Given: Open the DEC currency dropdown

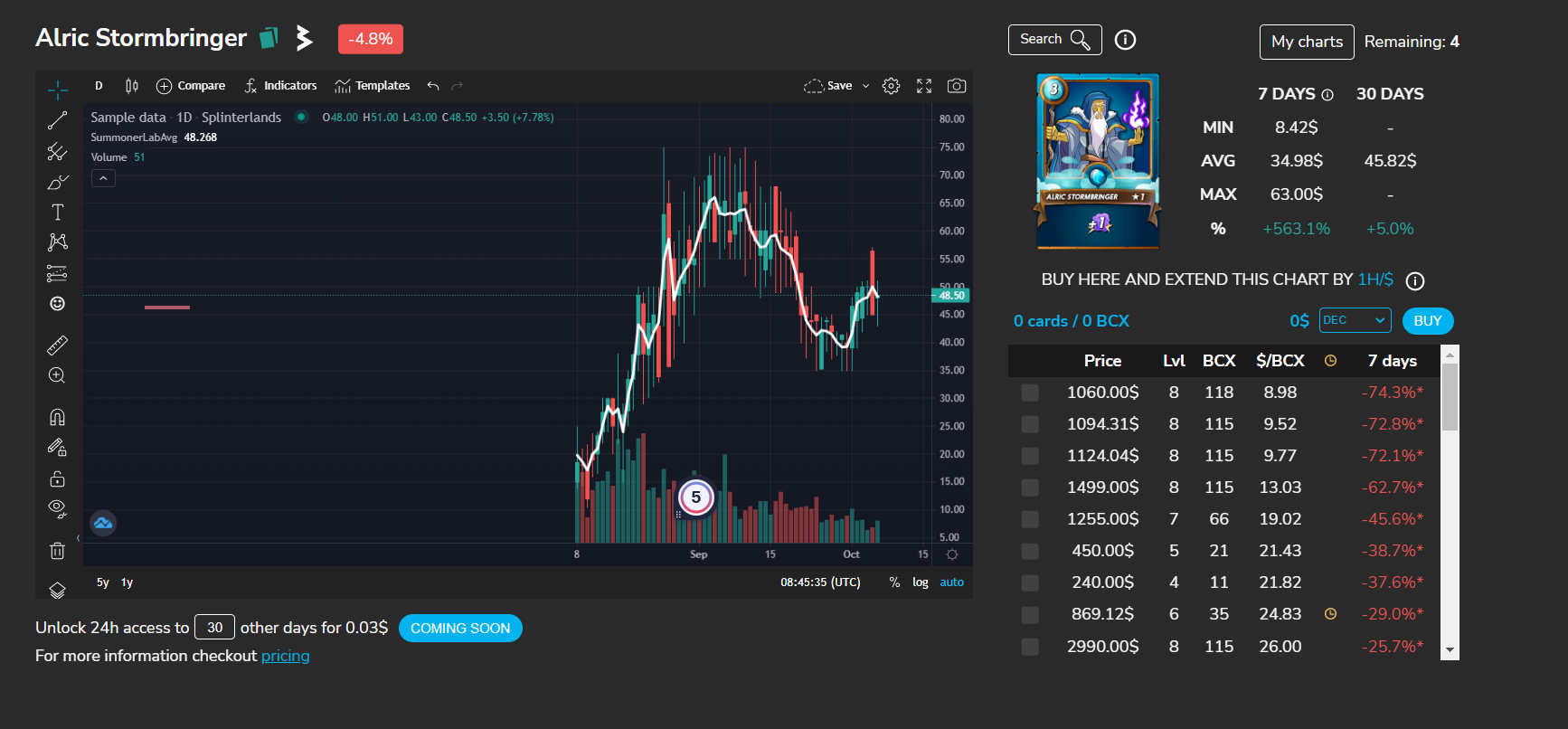Looking at the screenshot, I should [x=1355, y=320].
